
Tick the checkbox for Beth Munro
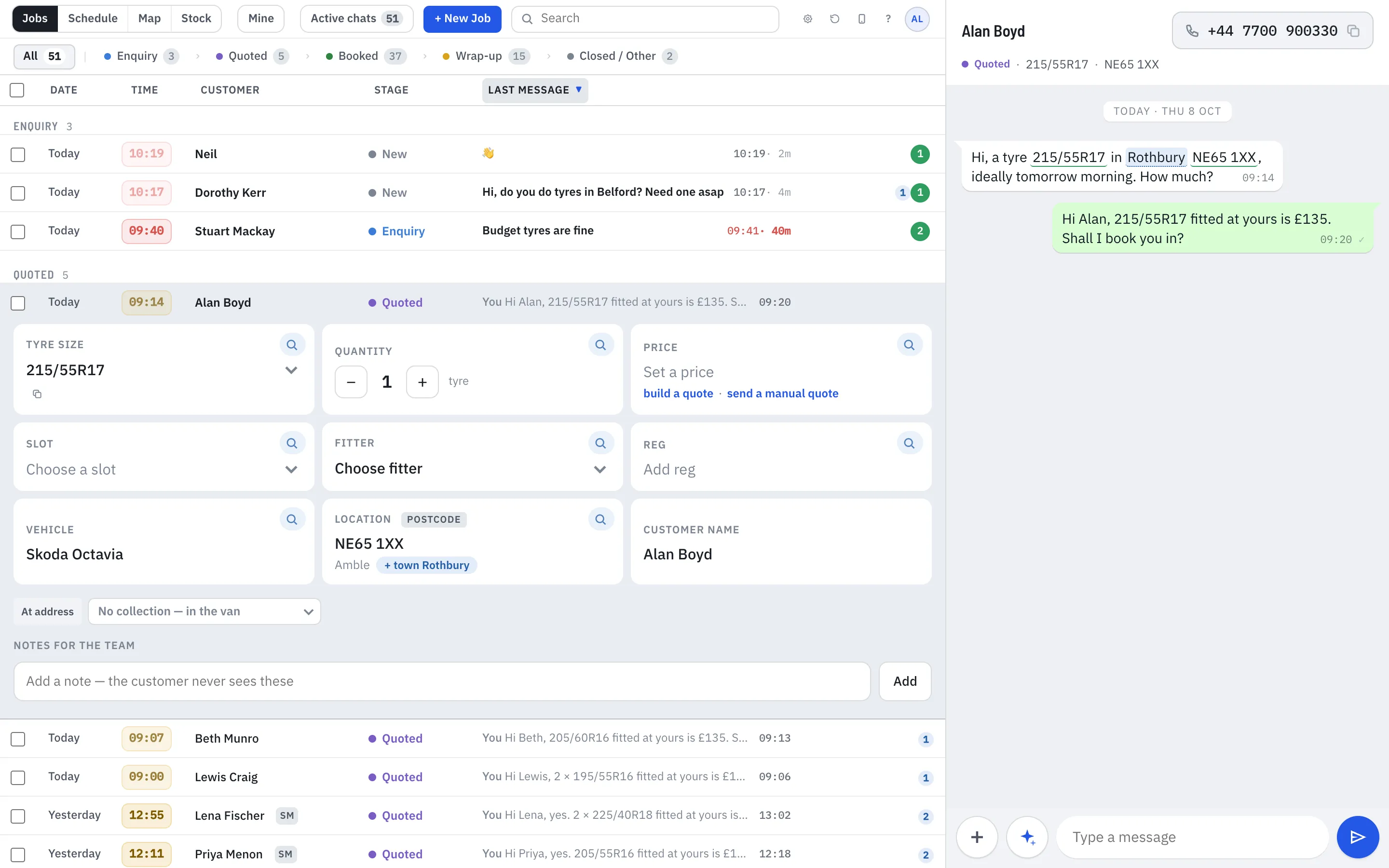[x=18, y=739]
